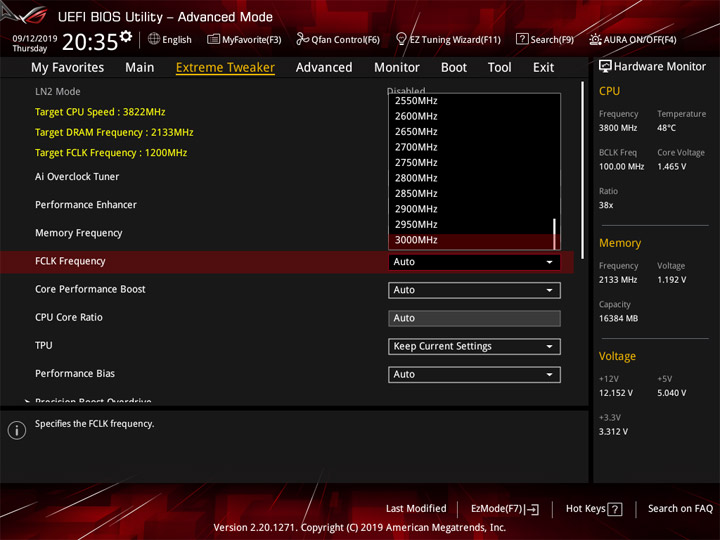The width and height of the screenshot is (720, 540).
Task: Select the FCLK Frequency row label
Action: pyautogui.click(x=70, y=261)
